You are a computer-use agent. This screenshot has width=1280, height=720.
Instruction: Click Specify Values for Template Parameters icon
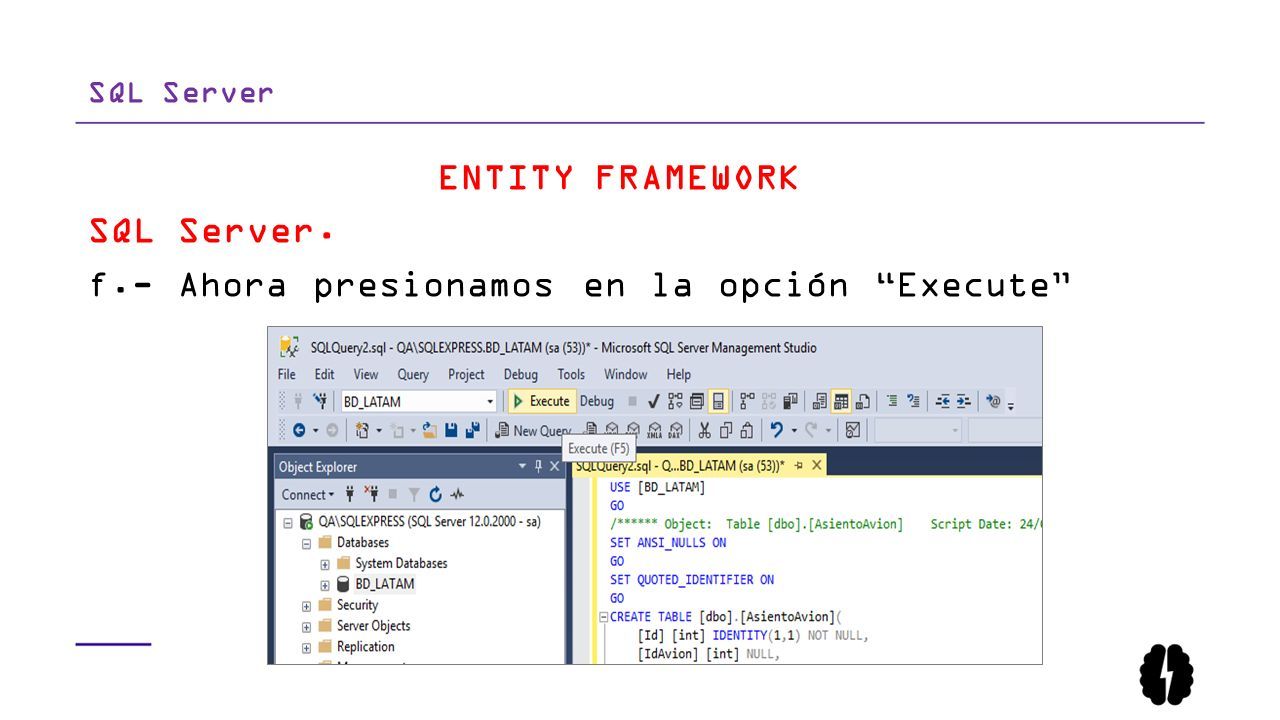pyautogui.click(x=993, y=401)
